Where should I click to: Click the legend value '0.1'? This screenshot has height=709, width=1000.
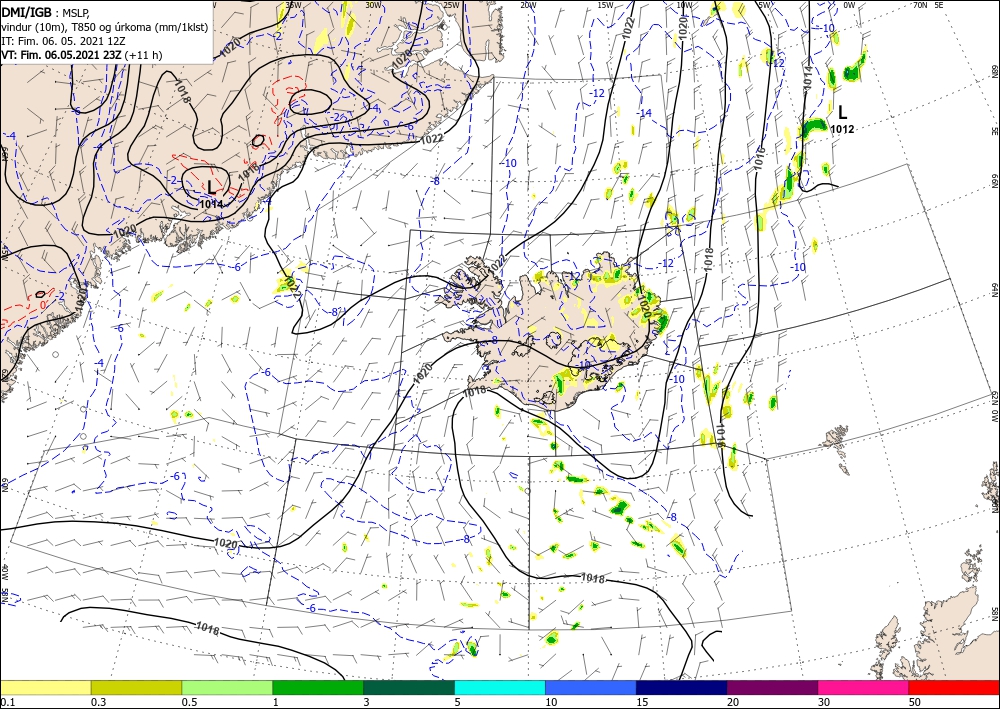[x=8, y=702]
